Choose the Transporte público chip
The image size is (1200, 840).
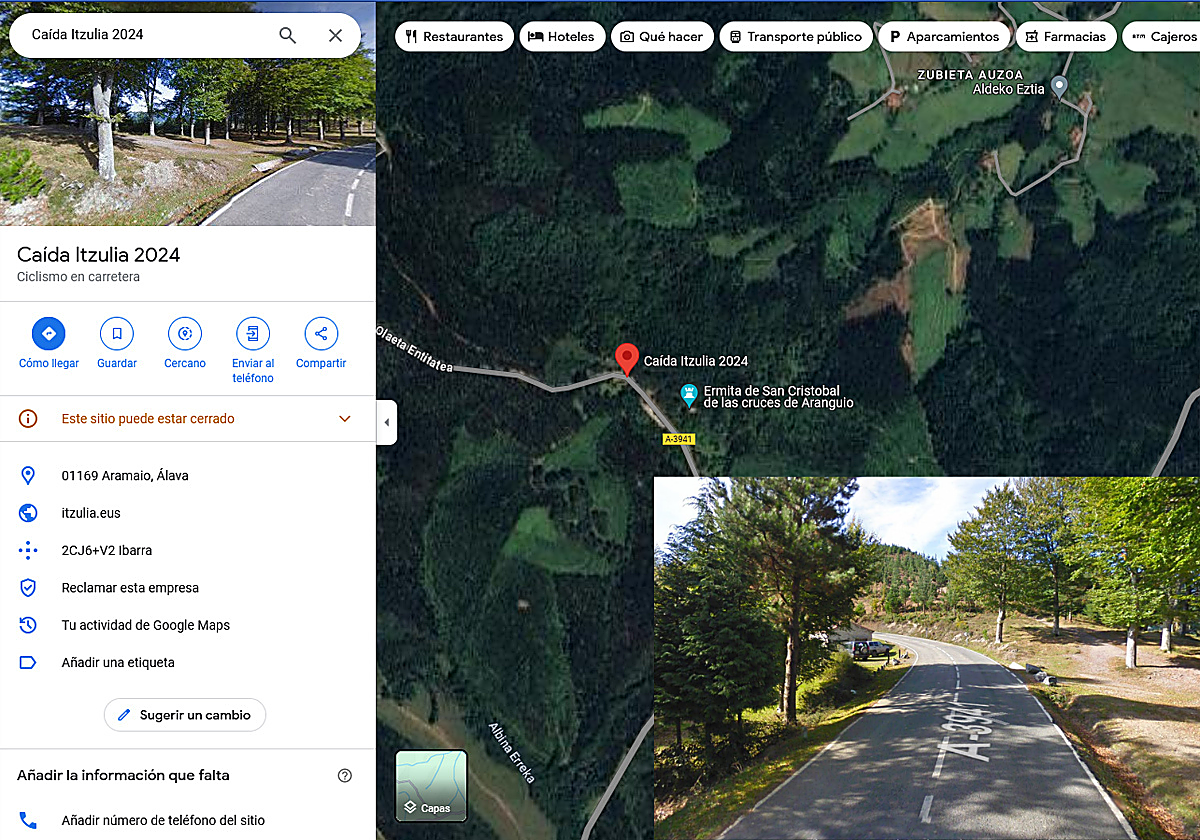pos(796,37)
